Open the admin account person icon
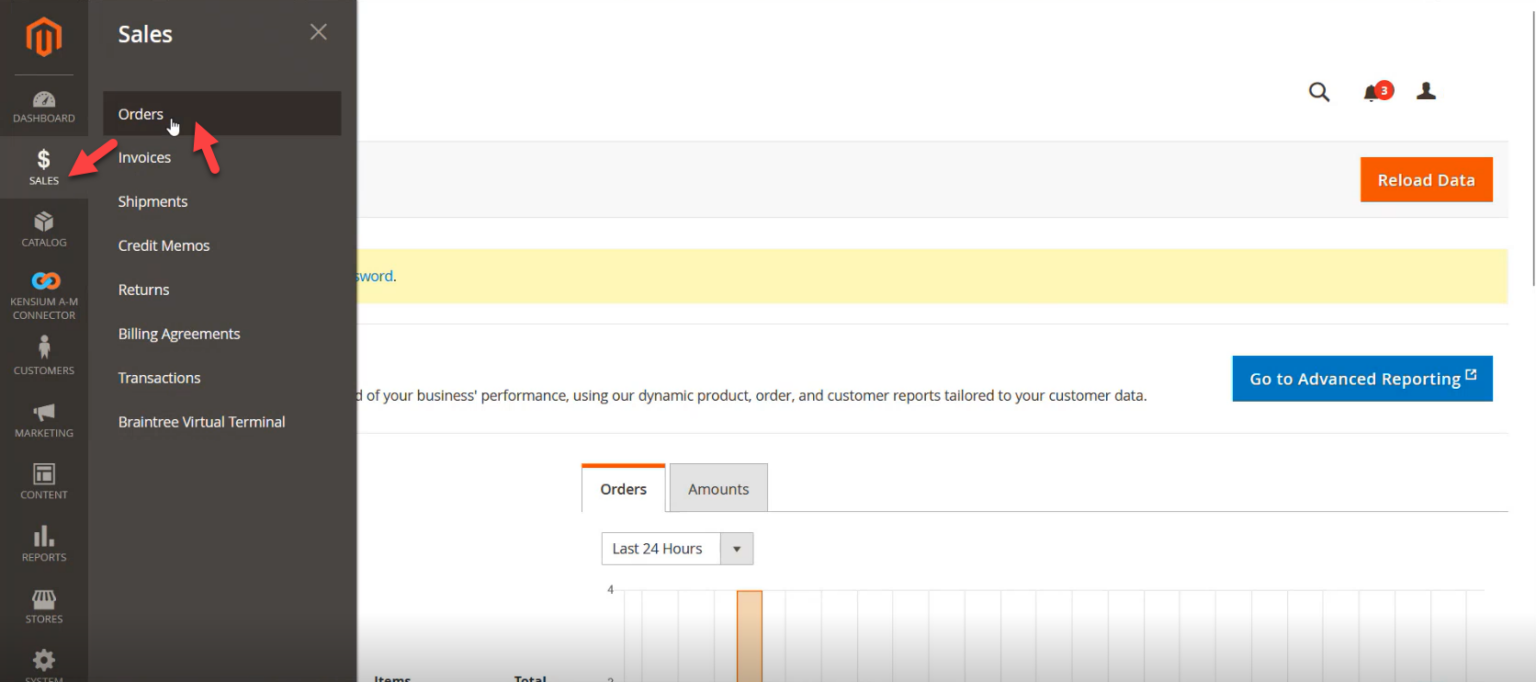Viewport: 1536px width, 682px height. 1425,91
